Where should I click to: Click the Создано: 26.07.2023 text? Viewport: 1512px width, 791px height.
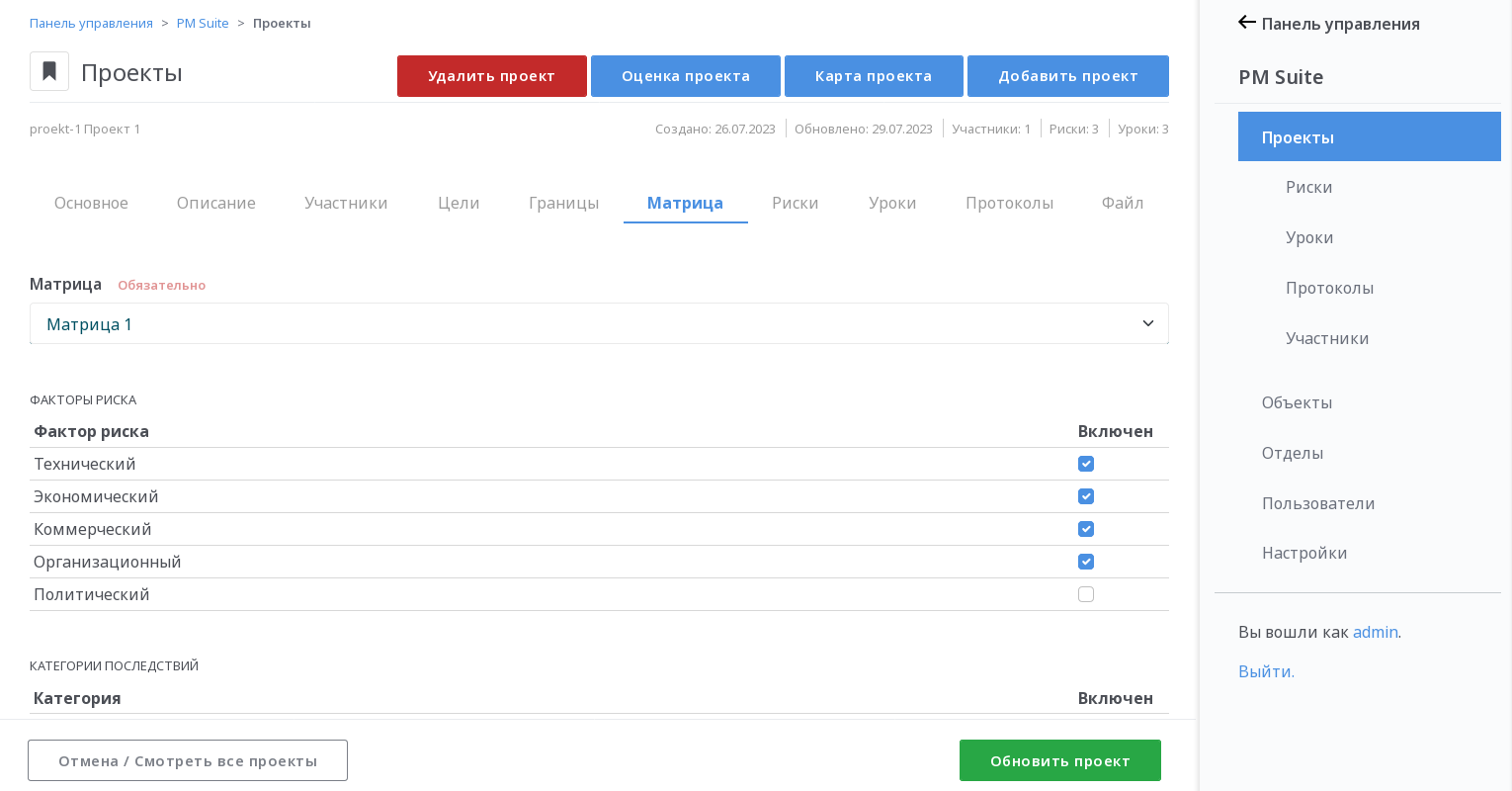715,129
